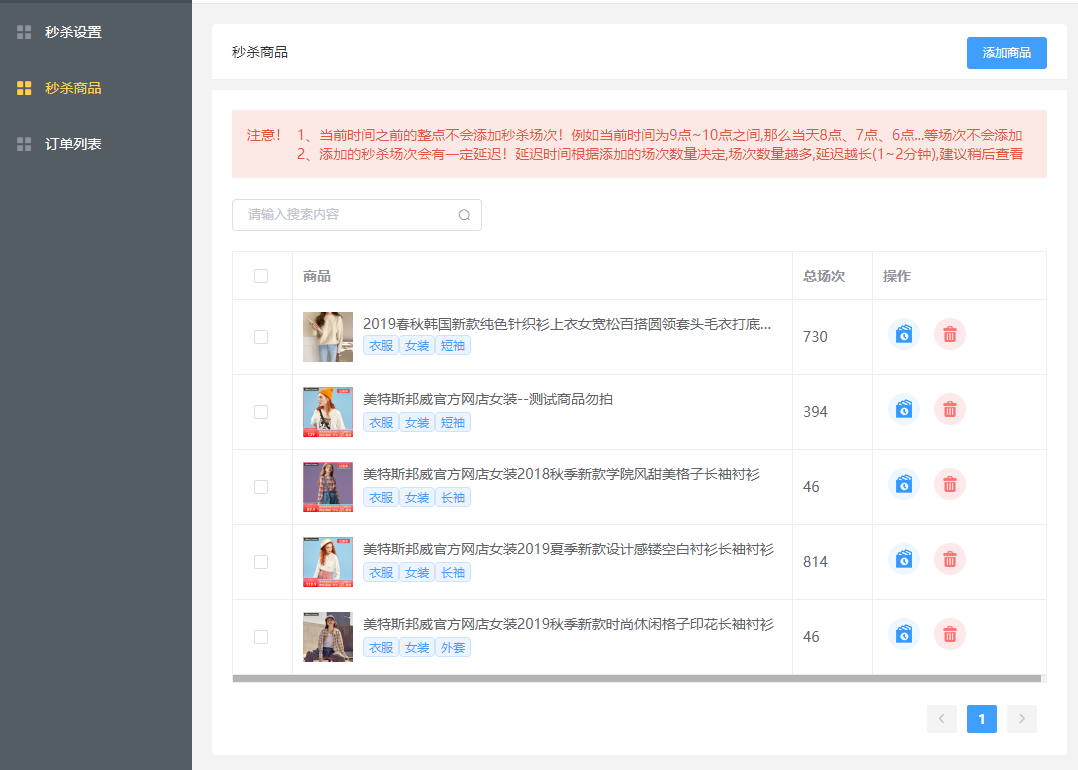Click the grid icon beside 秒杀设置
1078x770 pixels.
[24, 32]
